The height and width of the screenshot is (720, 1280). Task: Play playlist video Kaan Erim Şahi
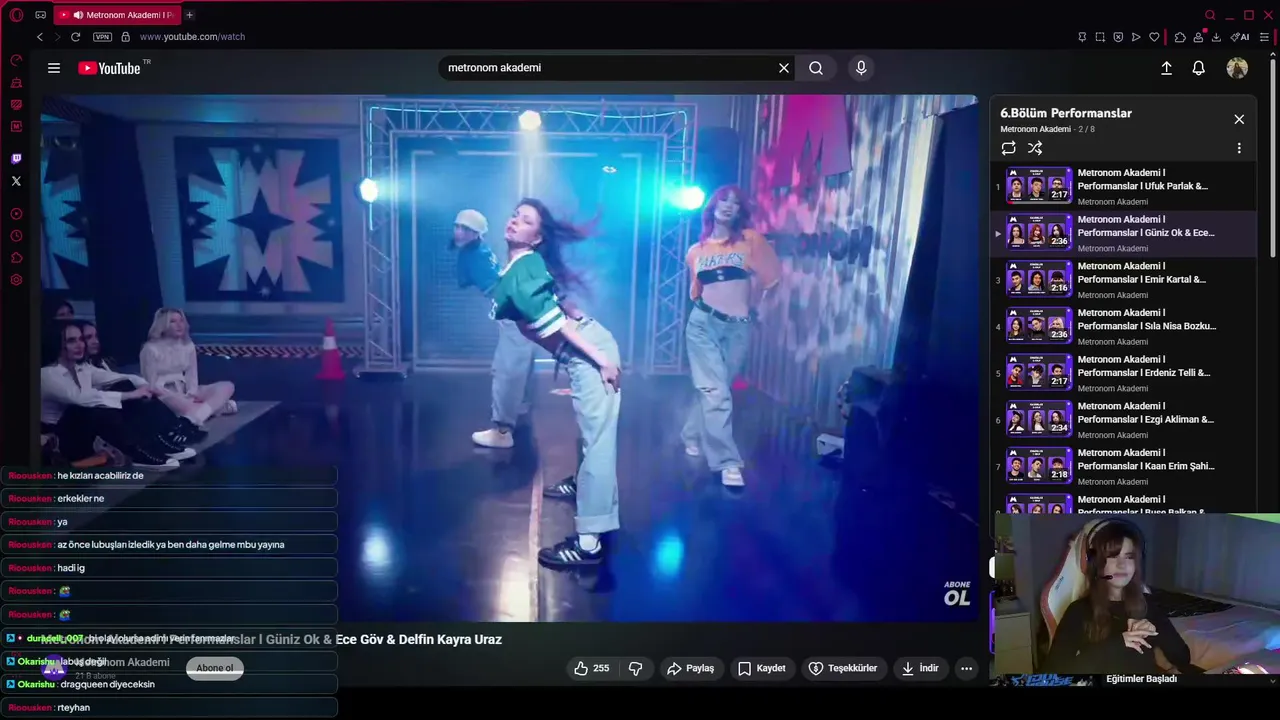tap(1124, 467)
